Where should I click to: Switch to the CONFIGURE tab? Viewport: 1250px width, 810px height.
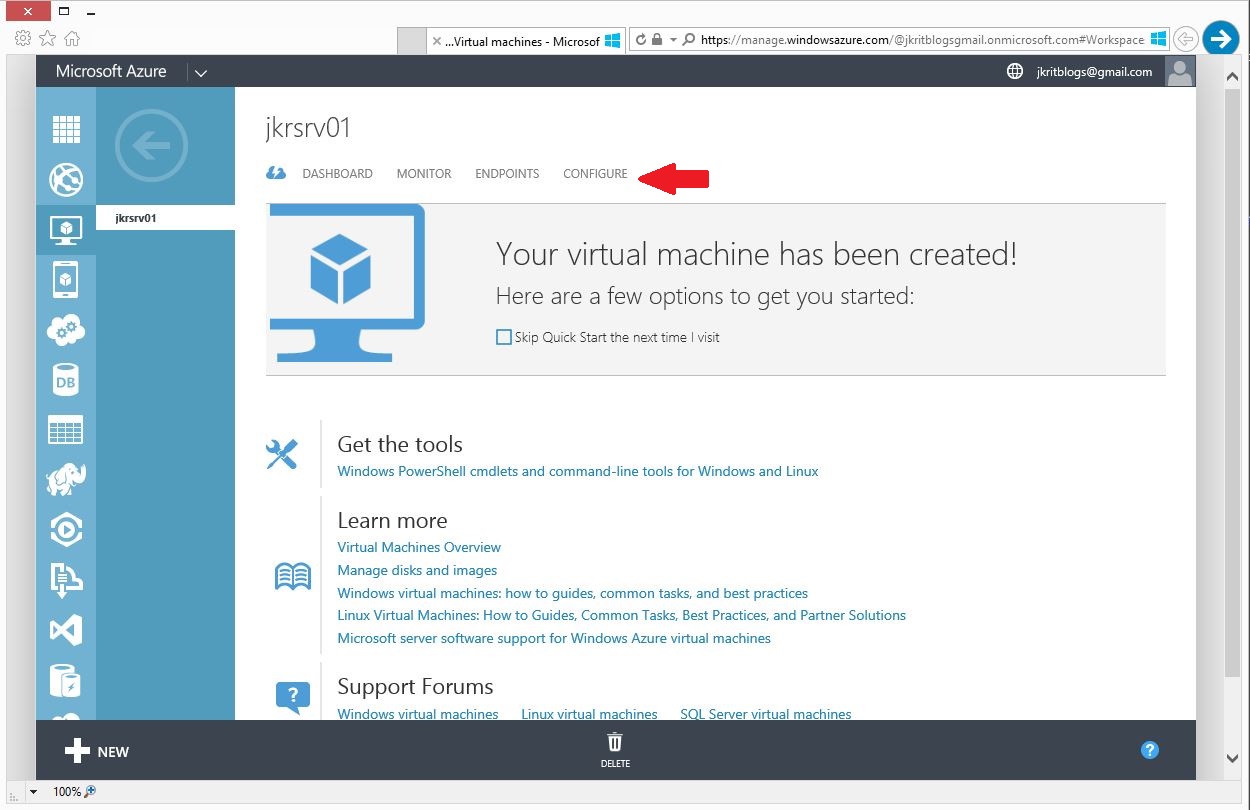click(x=595, y=174)
